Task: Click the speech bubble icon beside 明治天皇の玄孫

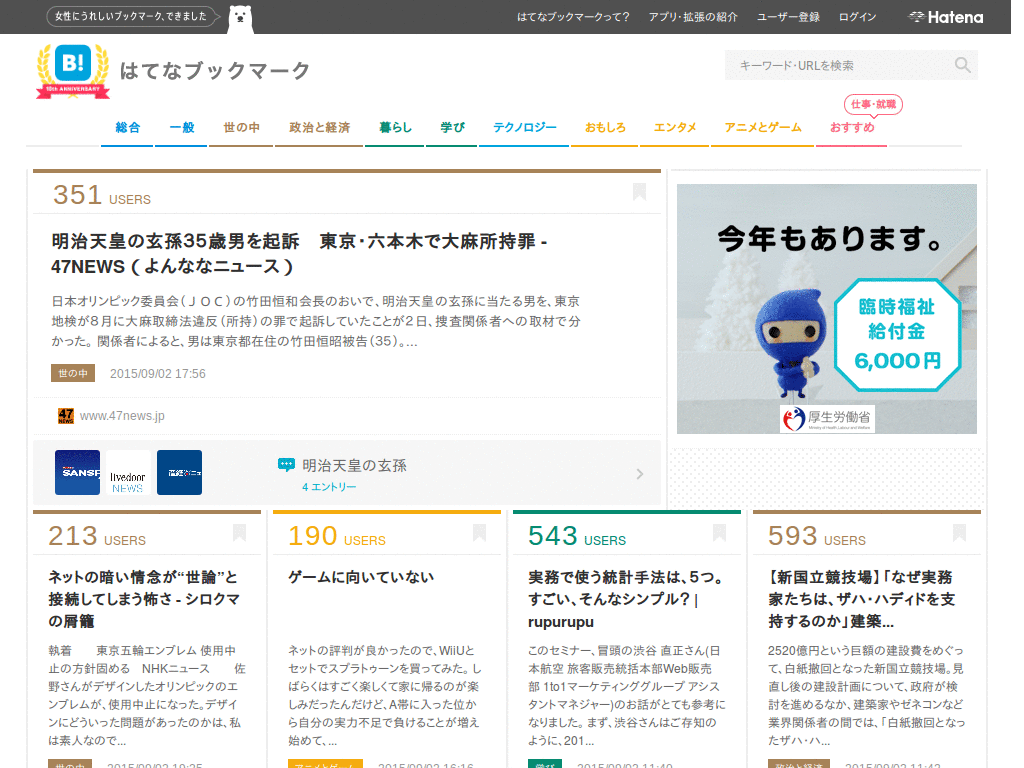Action: tap(286, 465)
